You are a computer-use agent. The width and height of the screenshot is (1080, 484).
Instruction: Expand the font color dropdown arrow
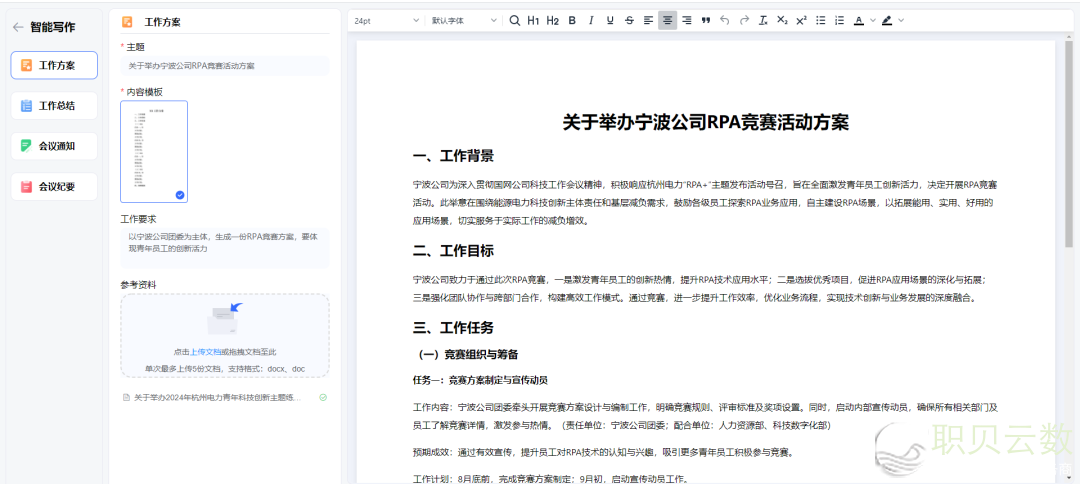[872, 20]
